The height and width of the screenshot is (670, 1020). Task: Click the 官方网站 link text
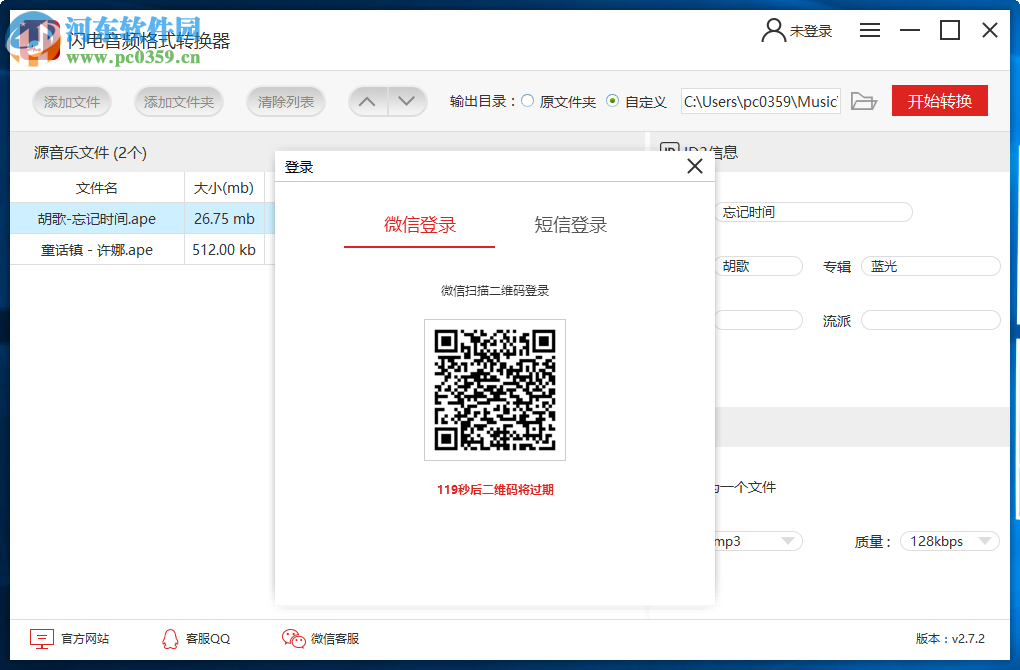point(85,639)
